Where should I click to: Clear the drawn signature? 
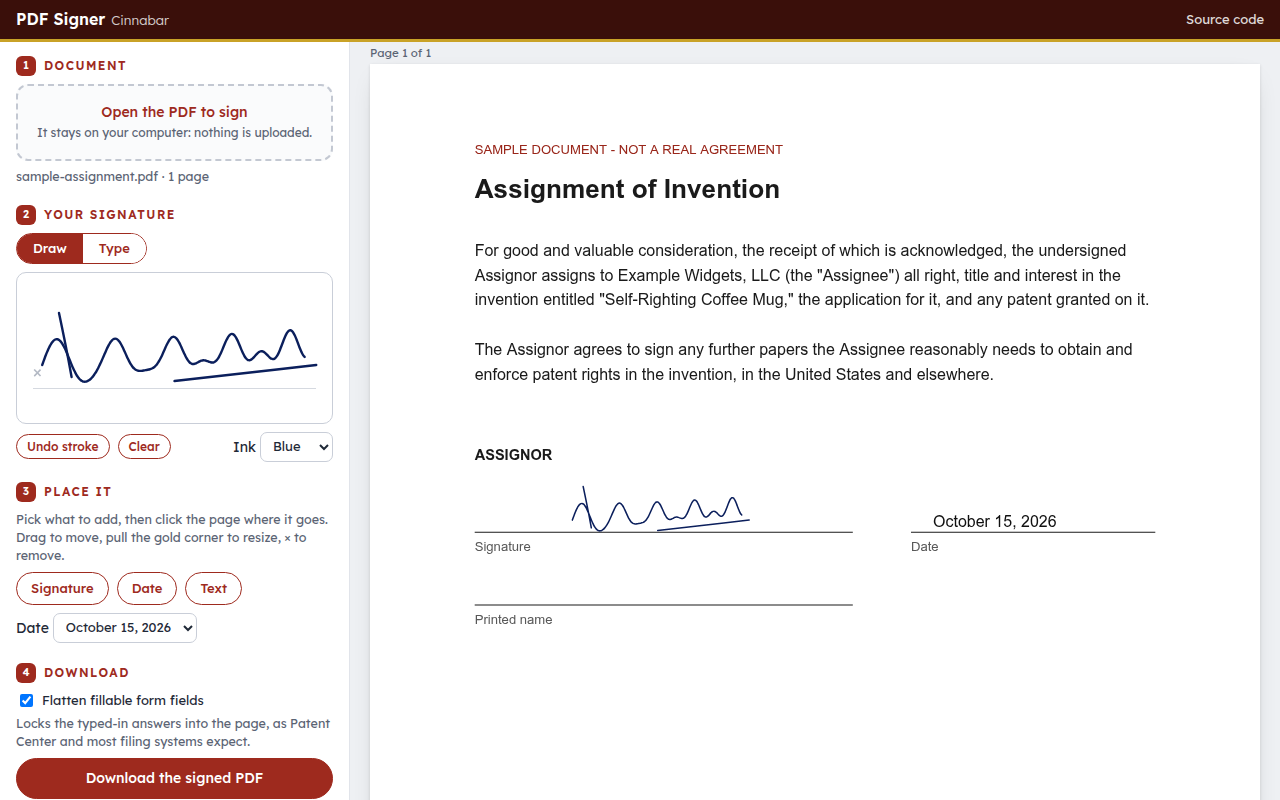pos(144,447)
